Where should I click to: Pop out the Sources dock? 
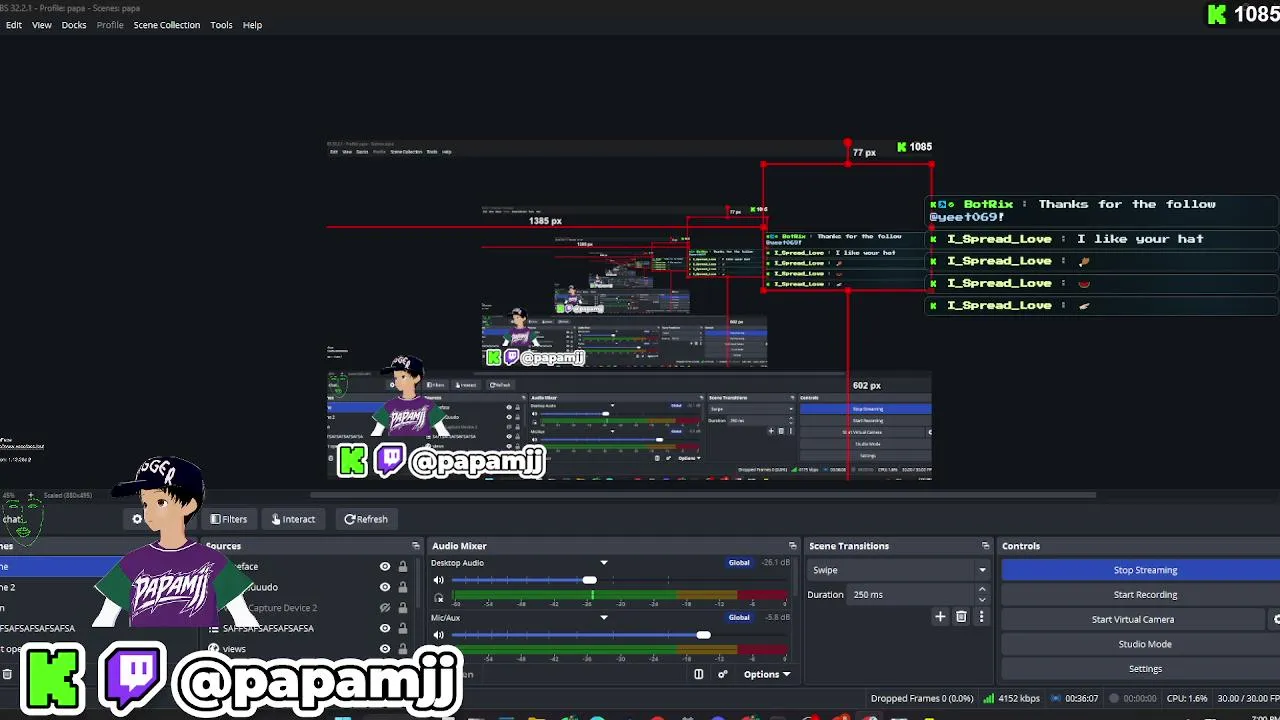pos(416,546)
